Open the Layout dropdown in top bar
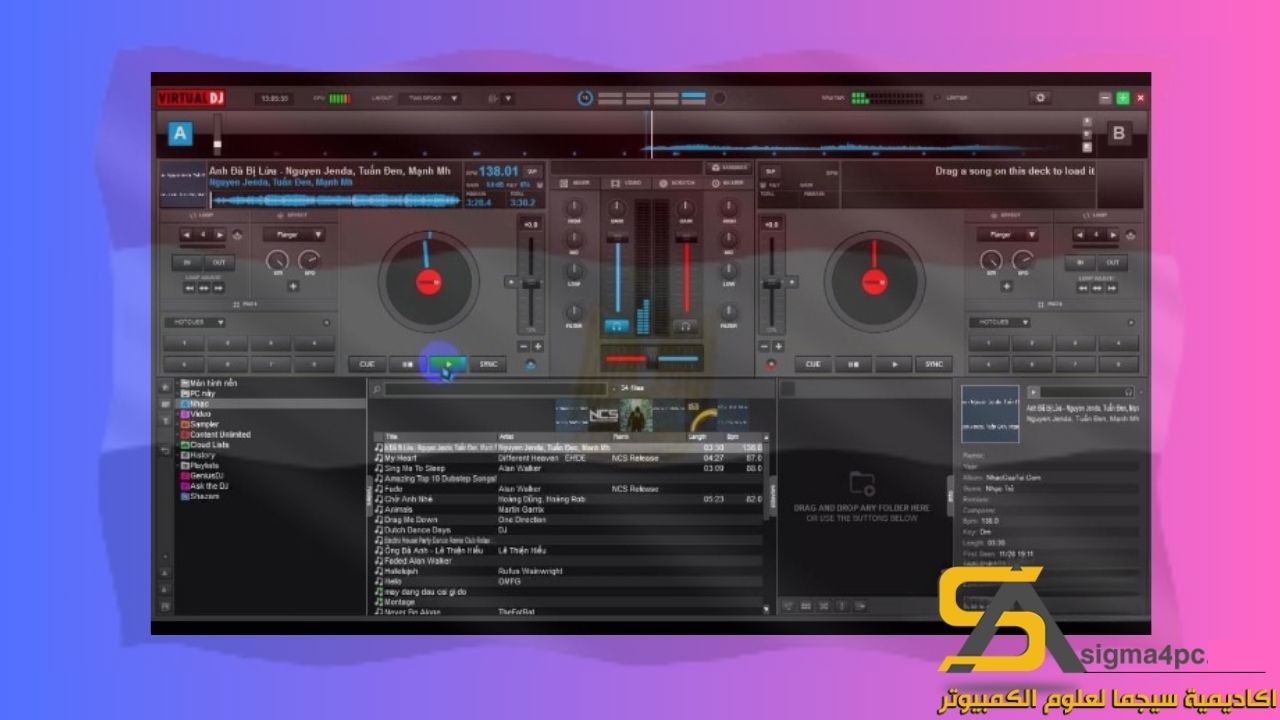This screenshot has width=1280, height=720. (x=431, y=98)
